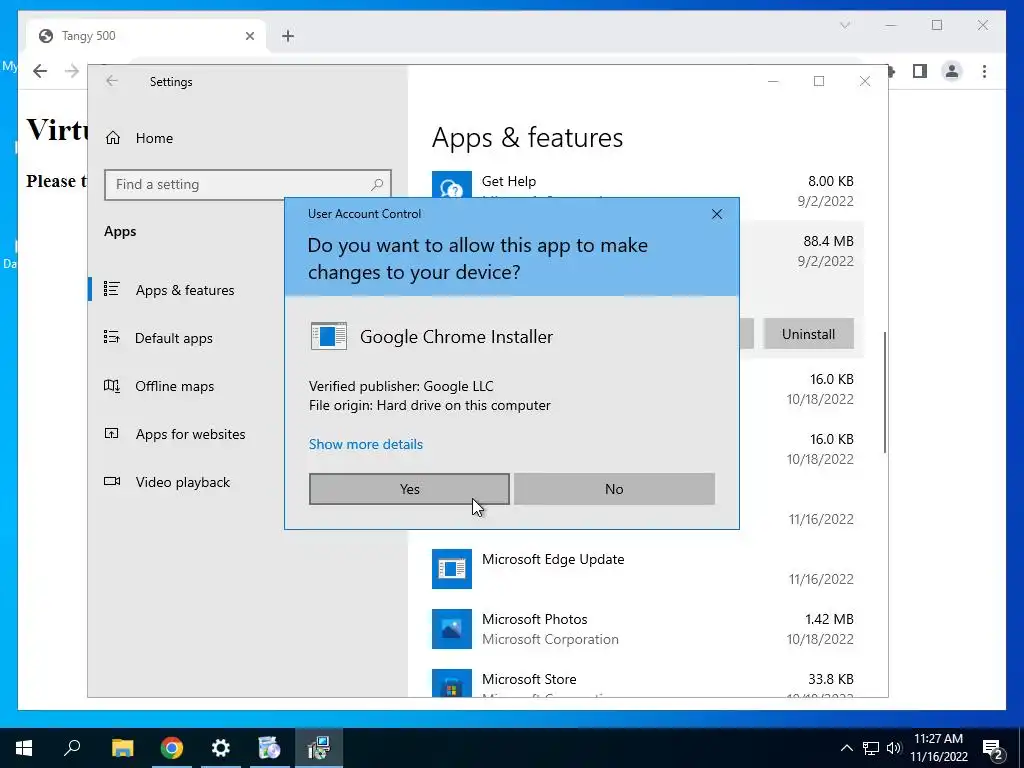Click Chrome back navigation arrow

tap(40, 71)
